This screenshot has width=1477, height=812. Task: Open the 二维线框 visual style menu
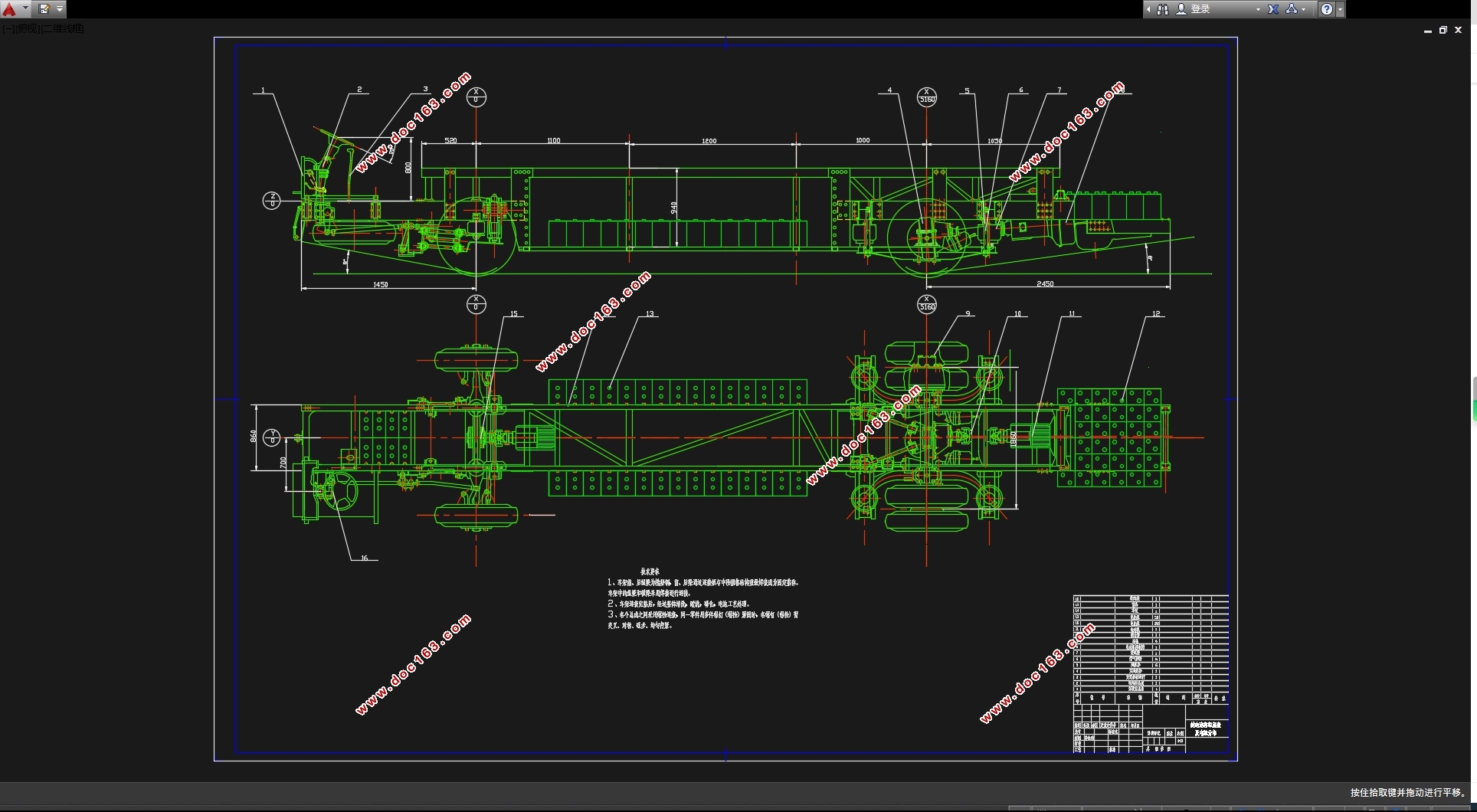point(63,29)
